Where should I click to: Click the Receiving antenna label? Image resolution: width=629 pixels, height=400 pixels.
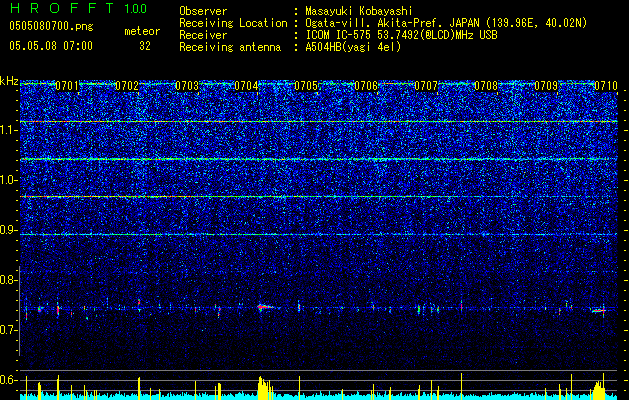click(230, 47)
